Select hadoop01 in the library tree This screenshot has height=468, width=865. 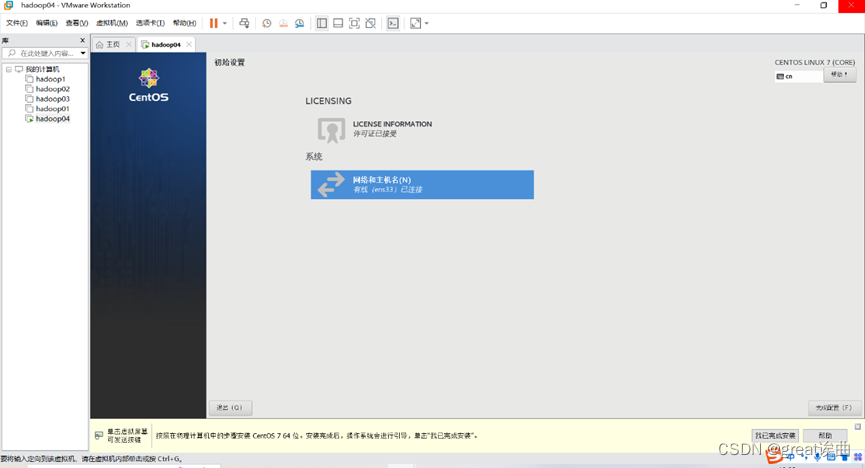click(52, 109)
